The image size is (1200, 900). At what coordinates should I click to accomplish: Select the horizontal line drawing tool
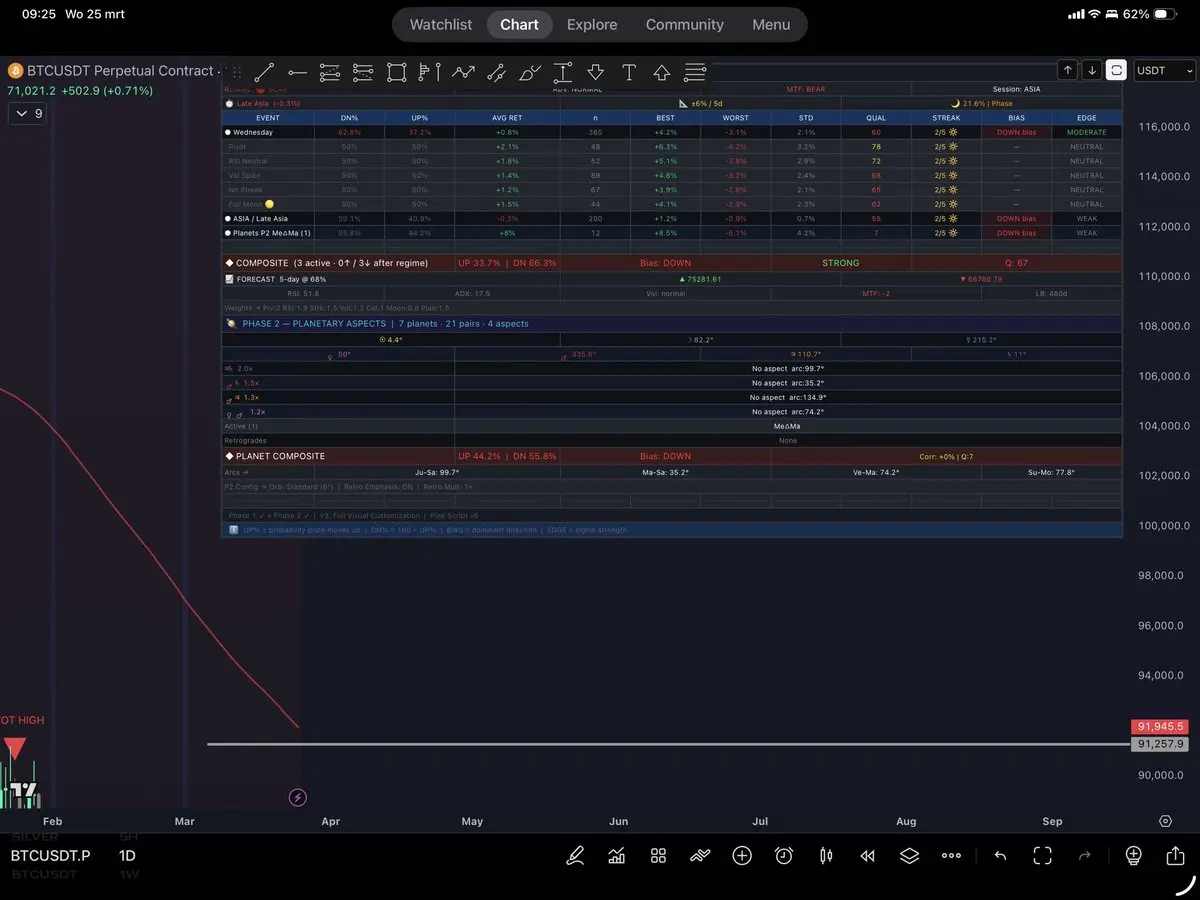point(297,72)
